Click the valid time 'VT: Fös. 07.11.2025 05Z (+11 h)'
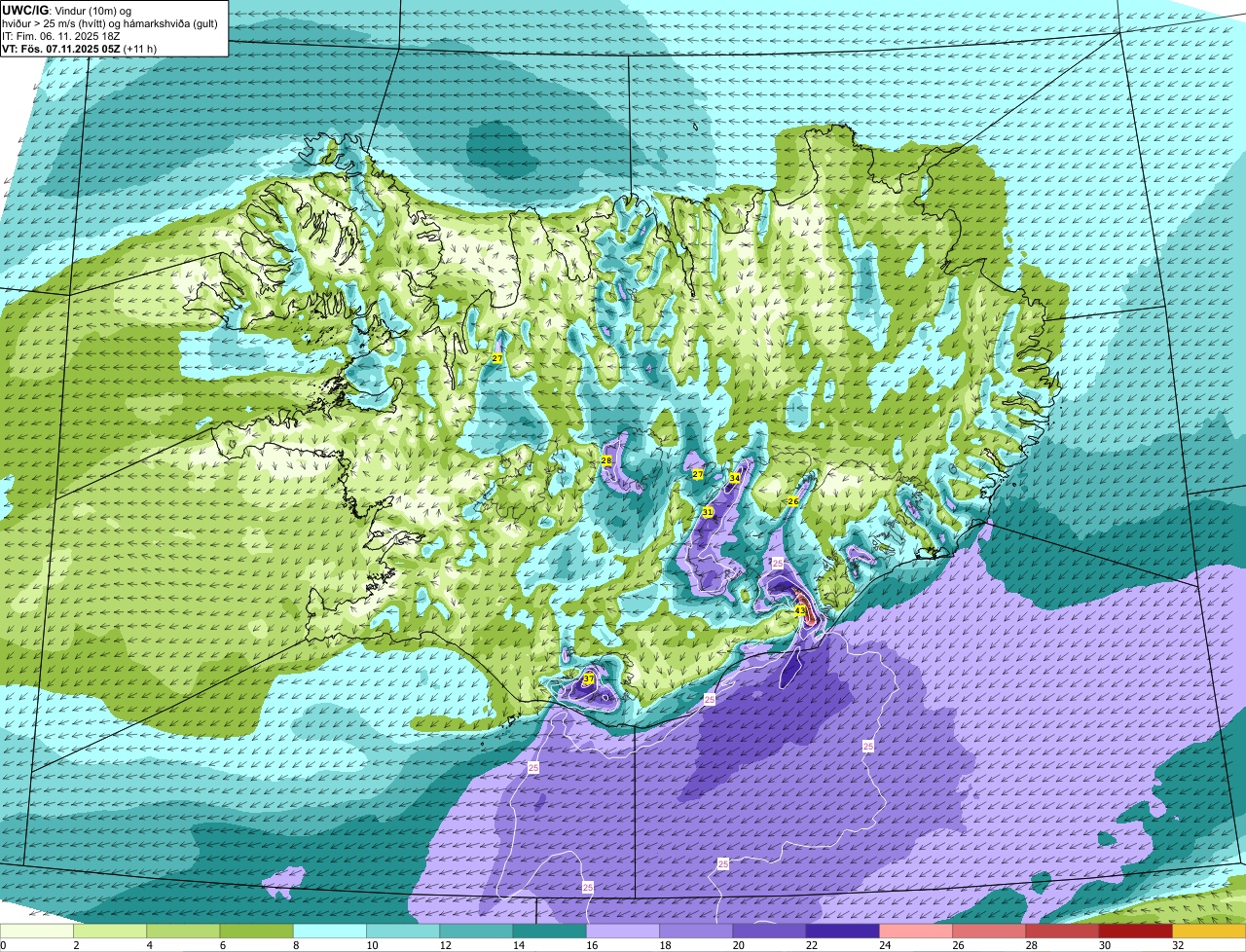 (x=80, y=48)
